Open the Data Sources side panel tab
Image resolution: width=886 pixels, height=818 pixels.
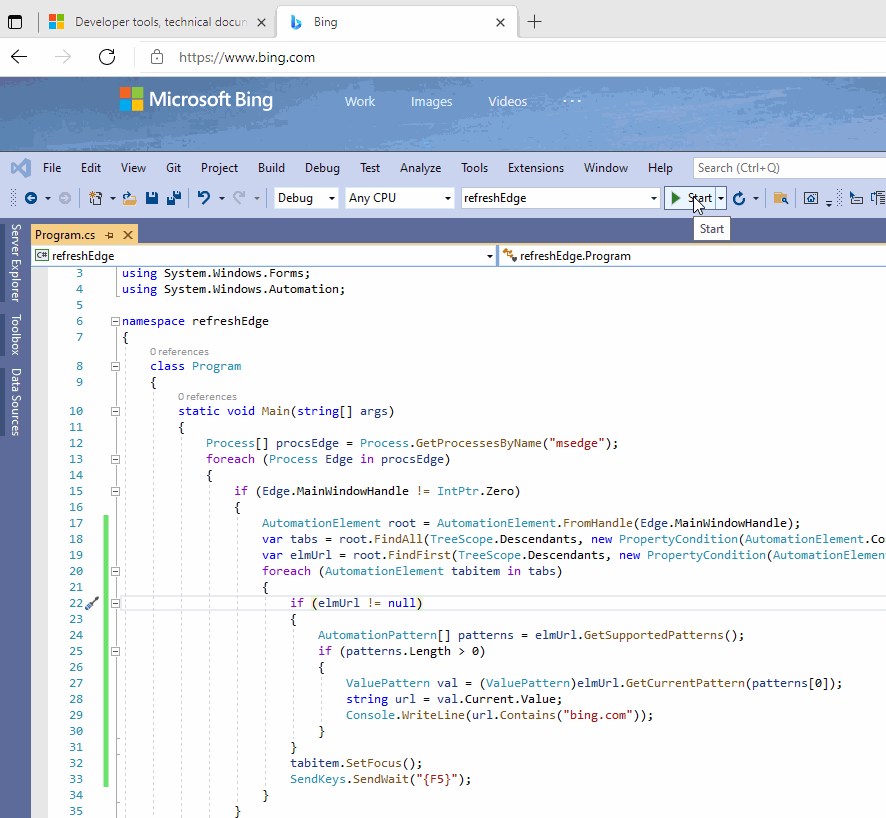(x=15, y=402)
